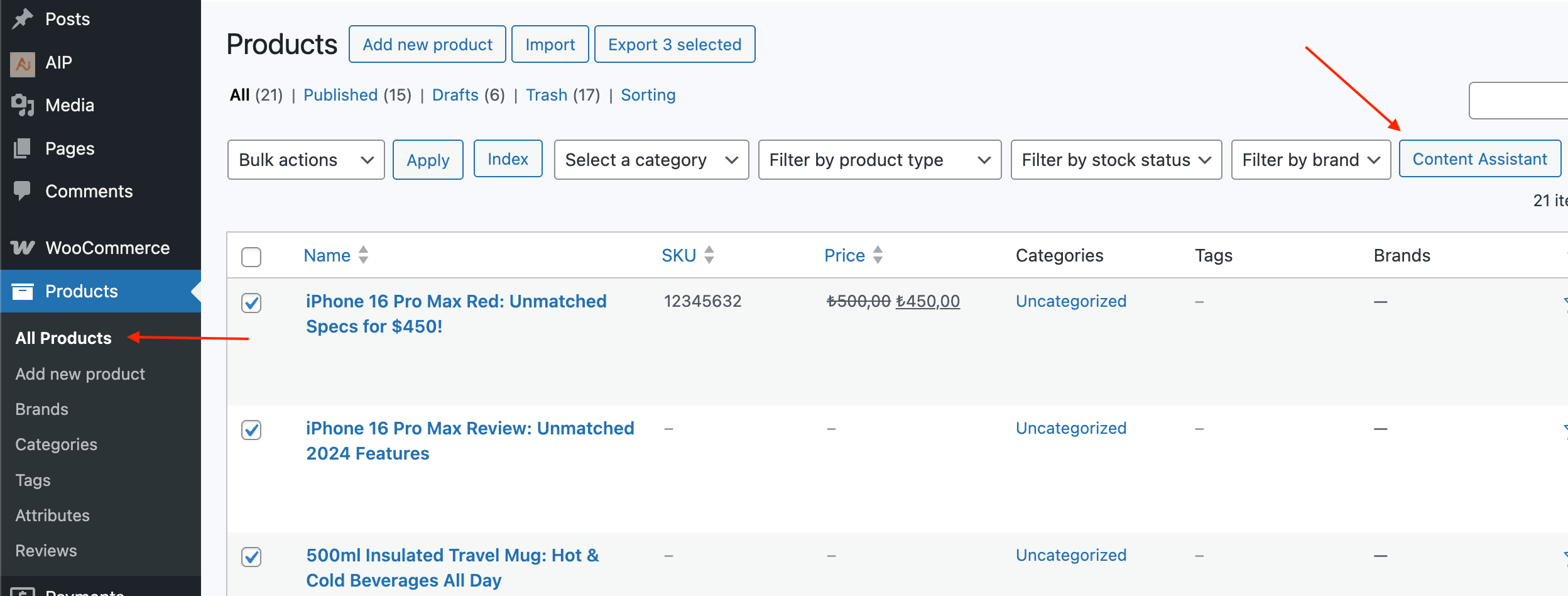
Task: Click the Posts pushpin icon
Action: pyautogui.click(x=23, y=19)
